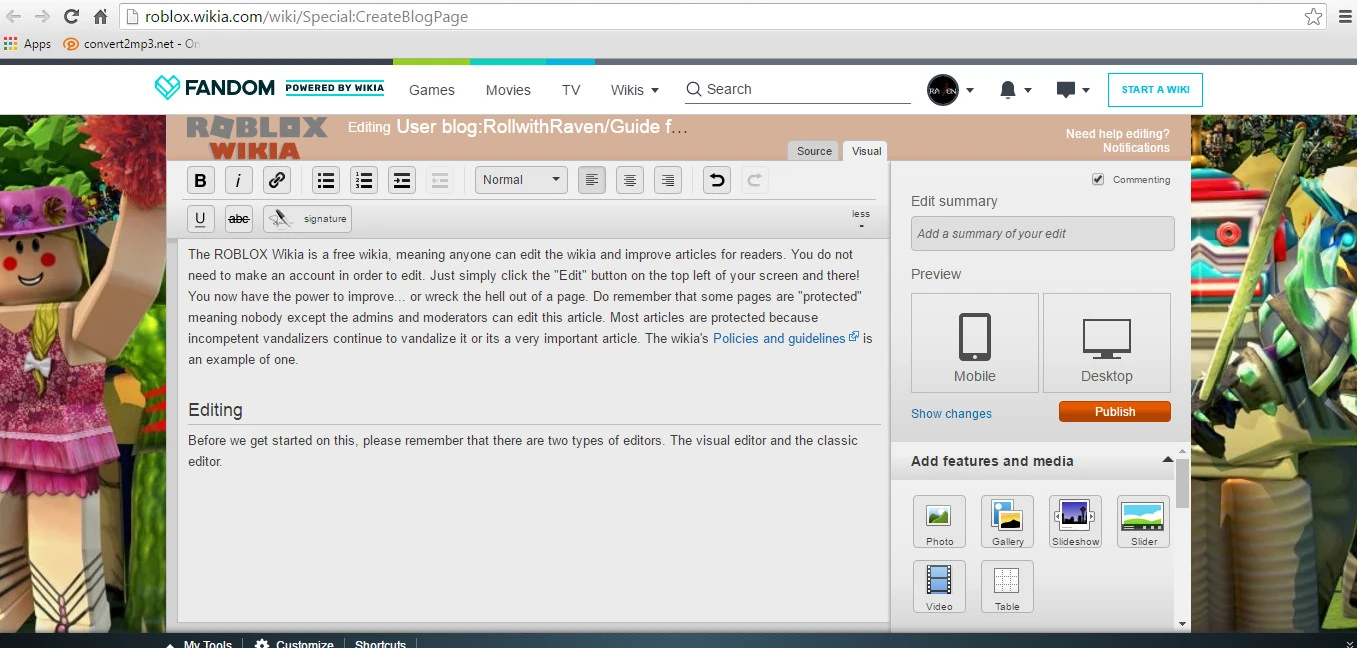The image size is (1357, 648).
Task: Open the FANDOM home logo
Action: pyautogui.click(x=214, y=88)
